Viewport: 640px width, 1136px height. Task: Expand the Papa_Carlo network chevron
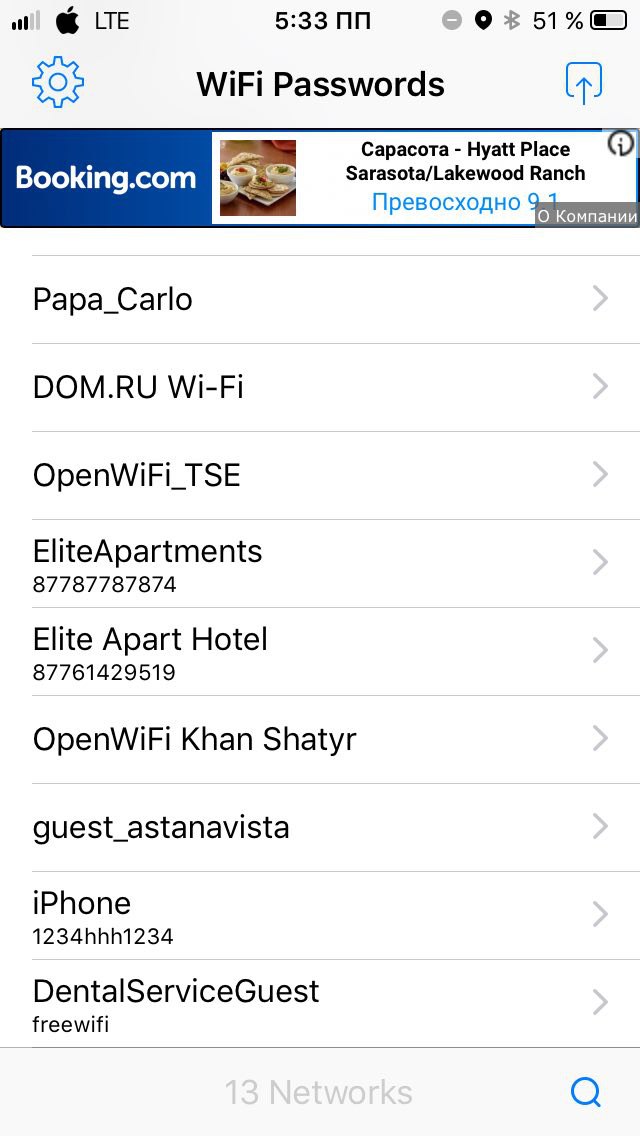click(600, 298)
